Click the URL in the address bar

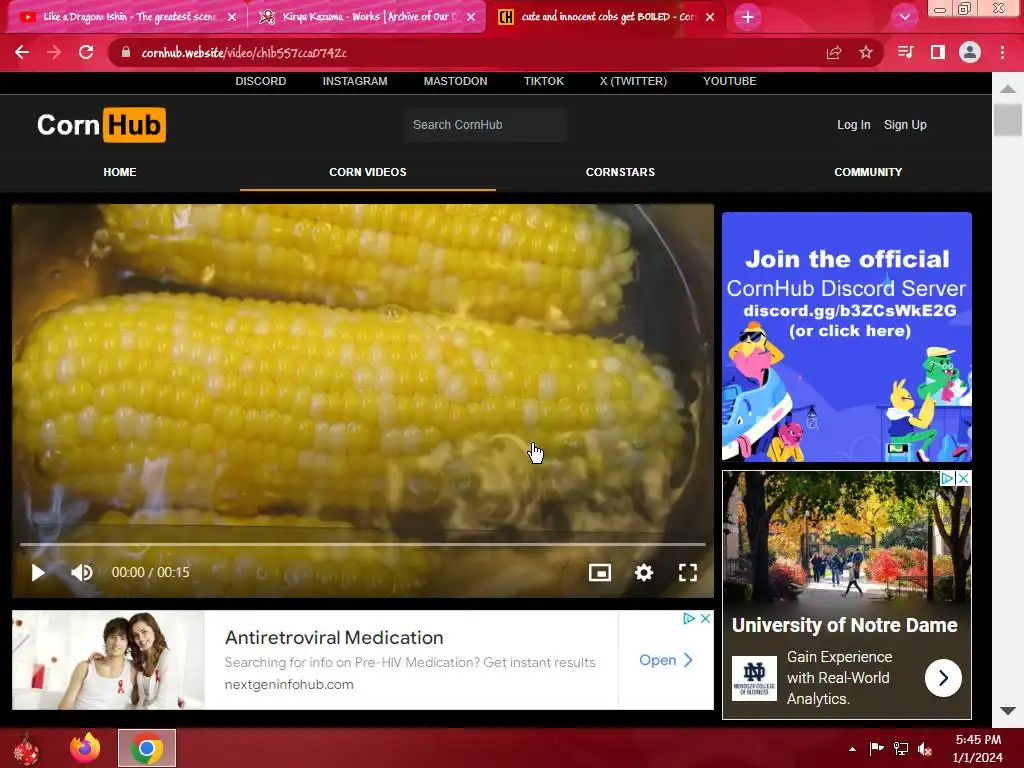coord(244,53)
